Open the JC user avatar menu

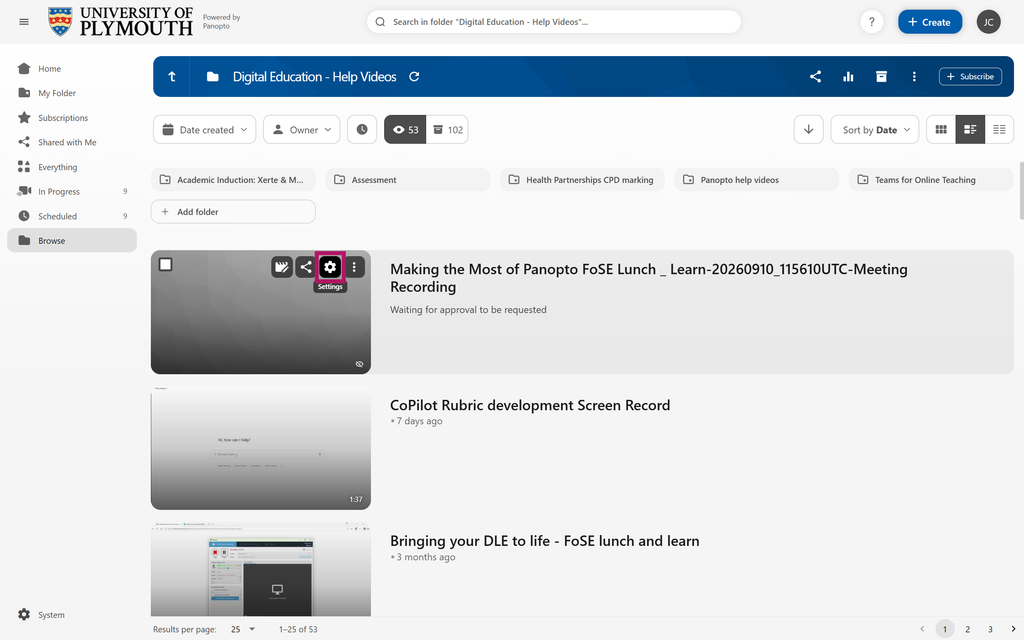[x=988, y=22]
